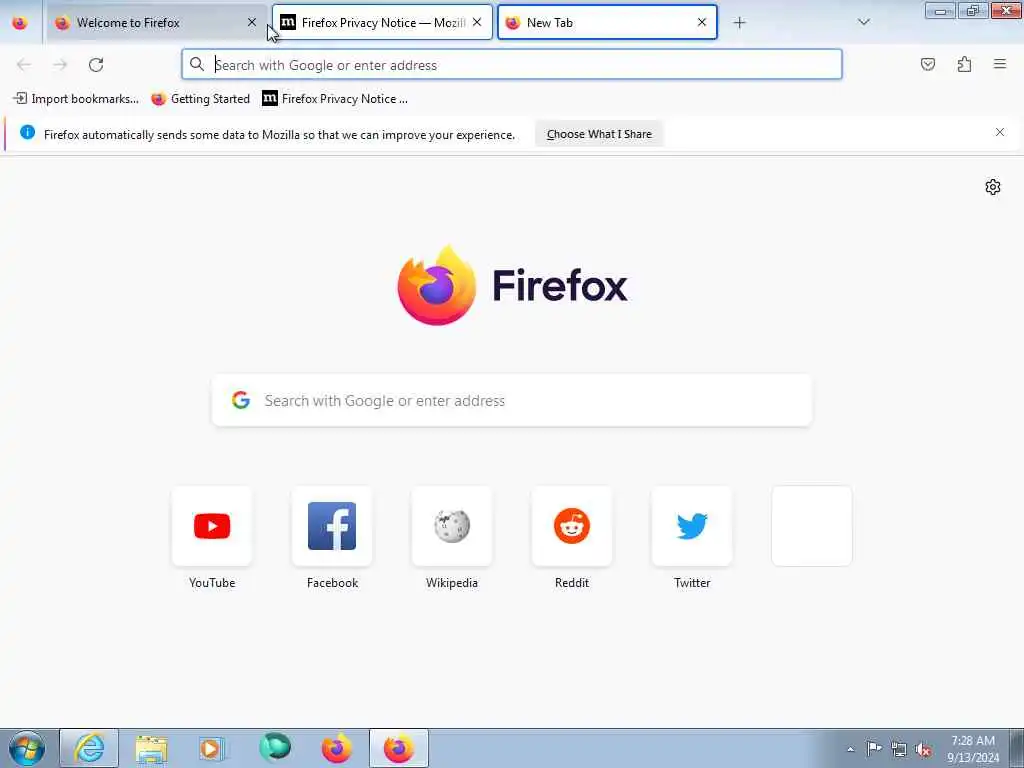The image size is (1024, 768).
Task: Close the New Tab tab
Action: (701, 22)
